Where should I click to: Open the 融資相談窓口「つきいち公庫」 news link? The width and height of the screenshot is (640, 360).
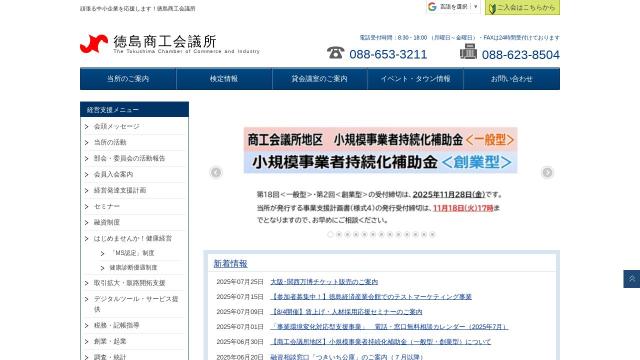click(346, 357)
